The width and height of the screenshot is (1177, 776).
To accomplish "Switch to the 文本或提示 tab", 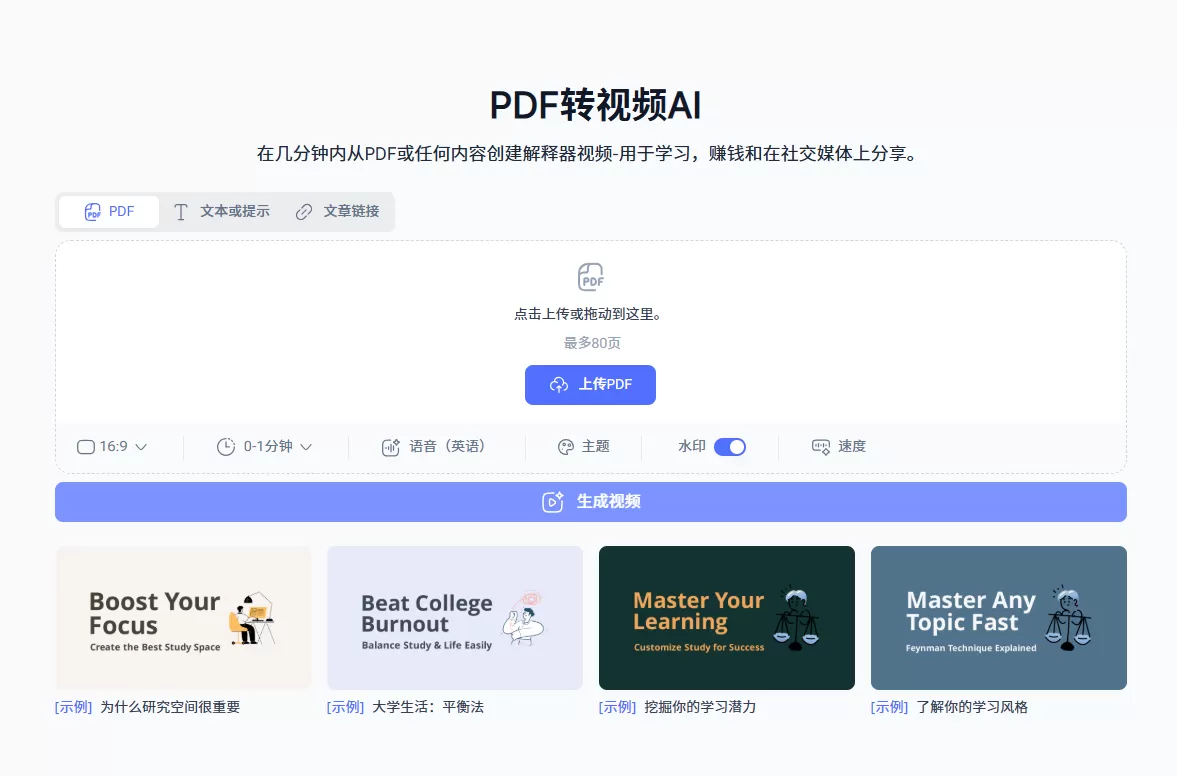I will [x=221, y=211].
